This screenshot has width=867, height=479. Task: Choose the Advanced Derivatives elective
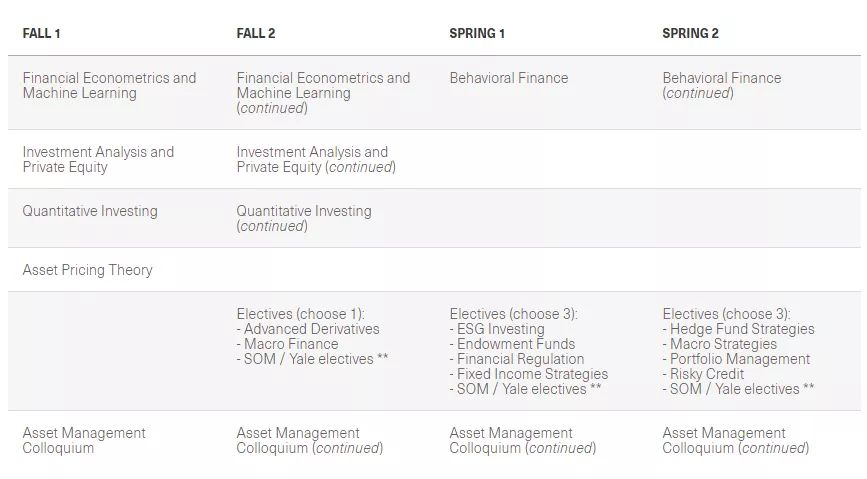[311, 329]
